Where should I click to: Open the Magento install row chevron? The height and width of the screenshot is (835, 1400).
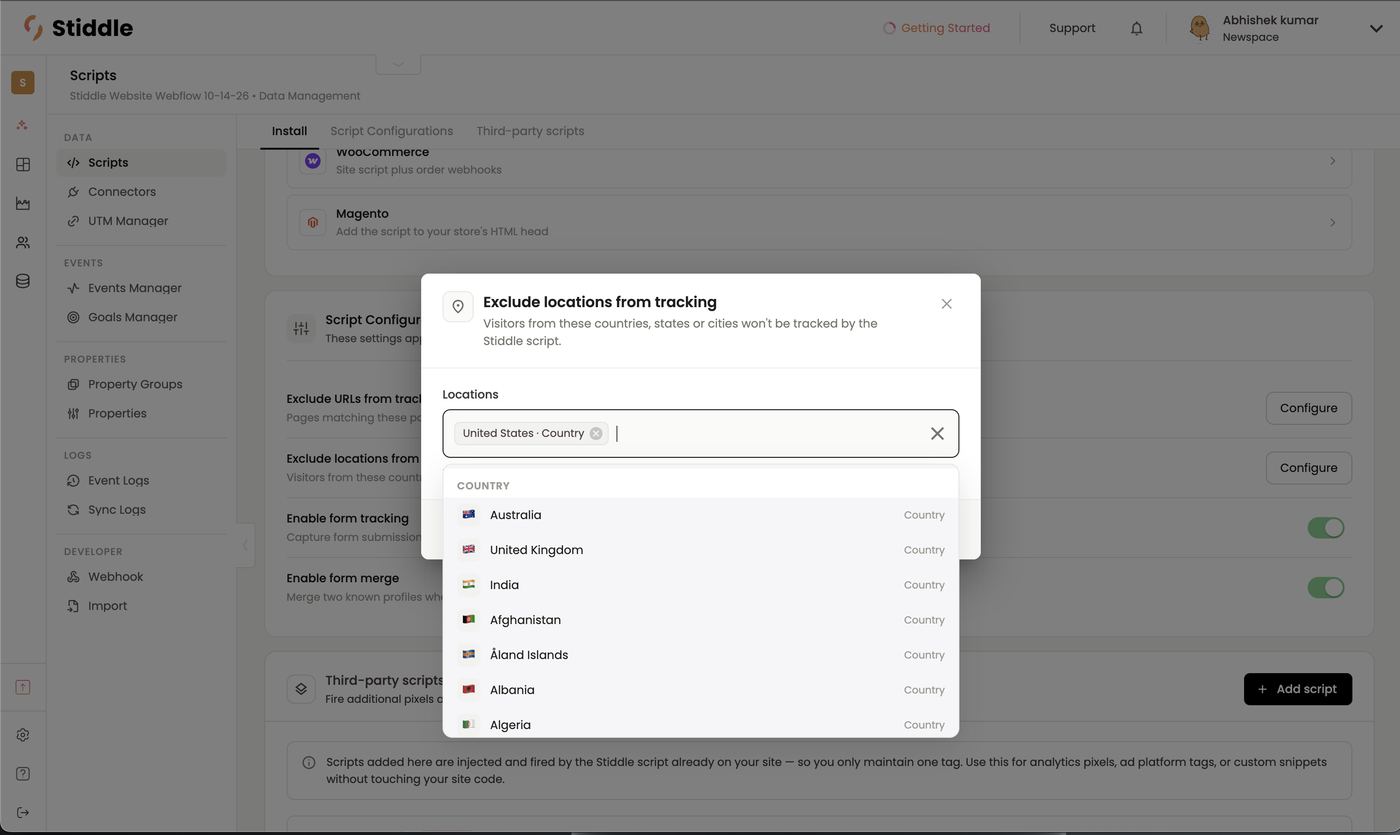click(x=1332, y=222)
